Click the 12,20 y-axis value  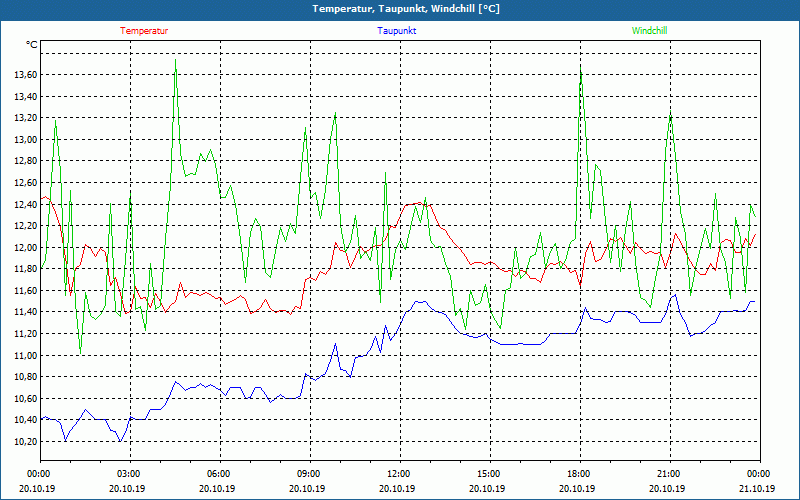click(26, 226)
